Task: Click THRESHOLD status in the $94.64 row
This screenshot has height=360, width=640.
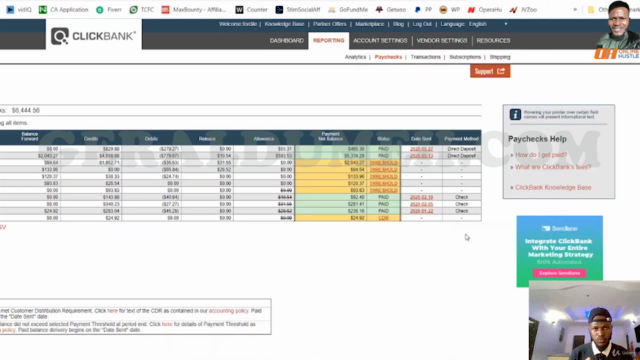Action: tap(383, 170)
